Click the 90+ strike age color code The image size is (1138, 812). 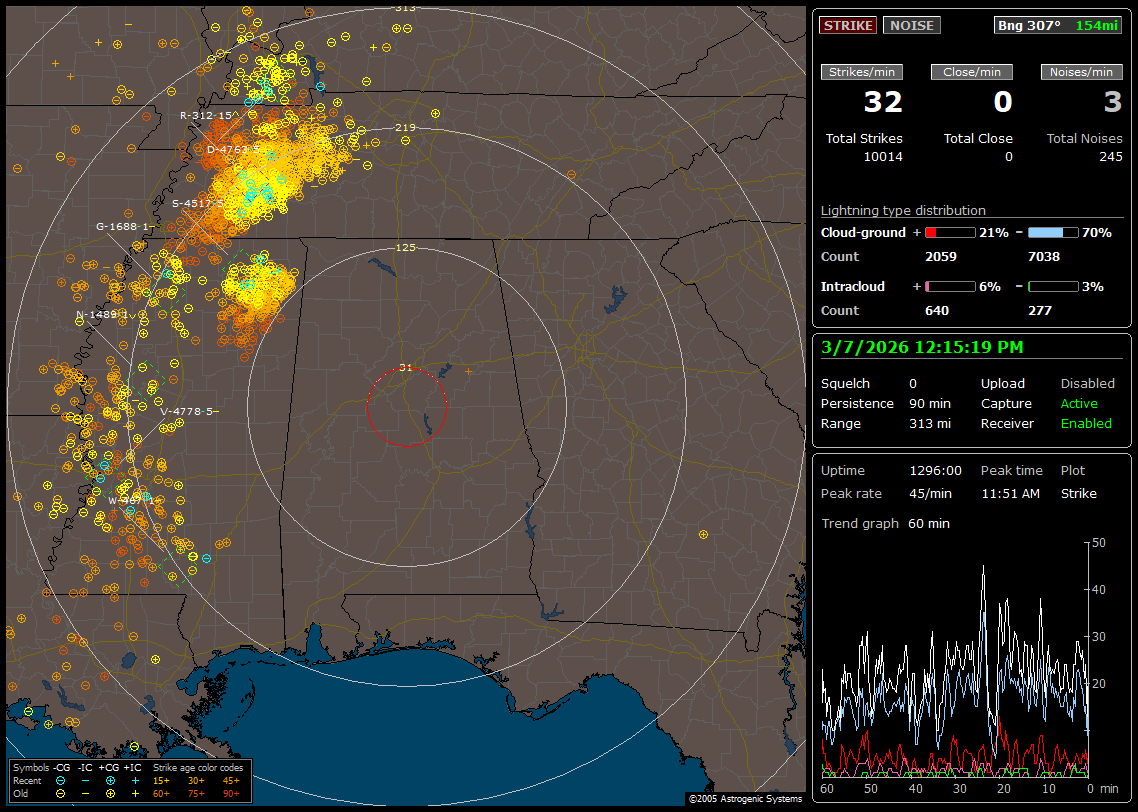pos(230,793)
